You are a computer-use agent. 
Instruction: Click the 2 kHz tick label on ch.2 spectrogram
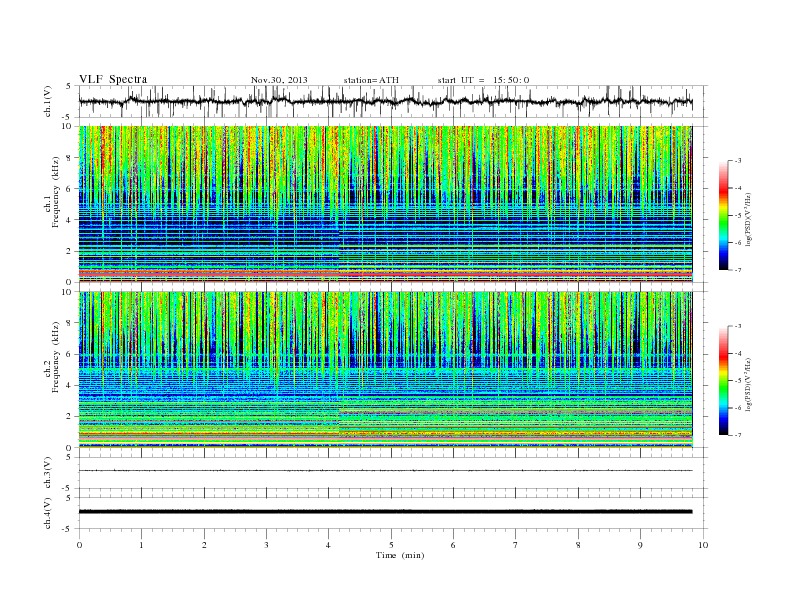tap(70, 417)
